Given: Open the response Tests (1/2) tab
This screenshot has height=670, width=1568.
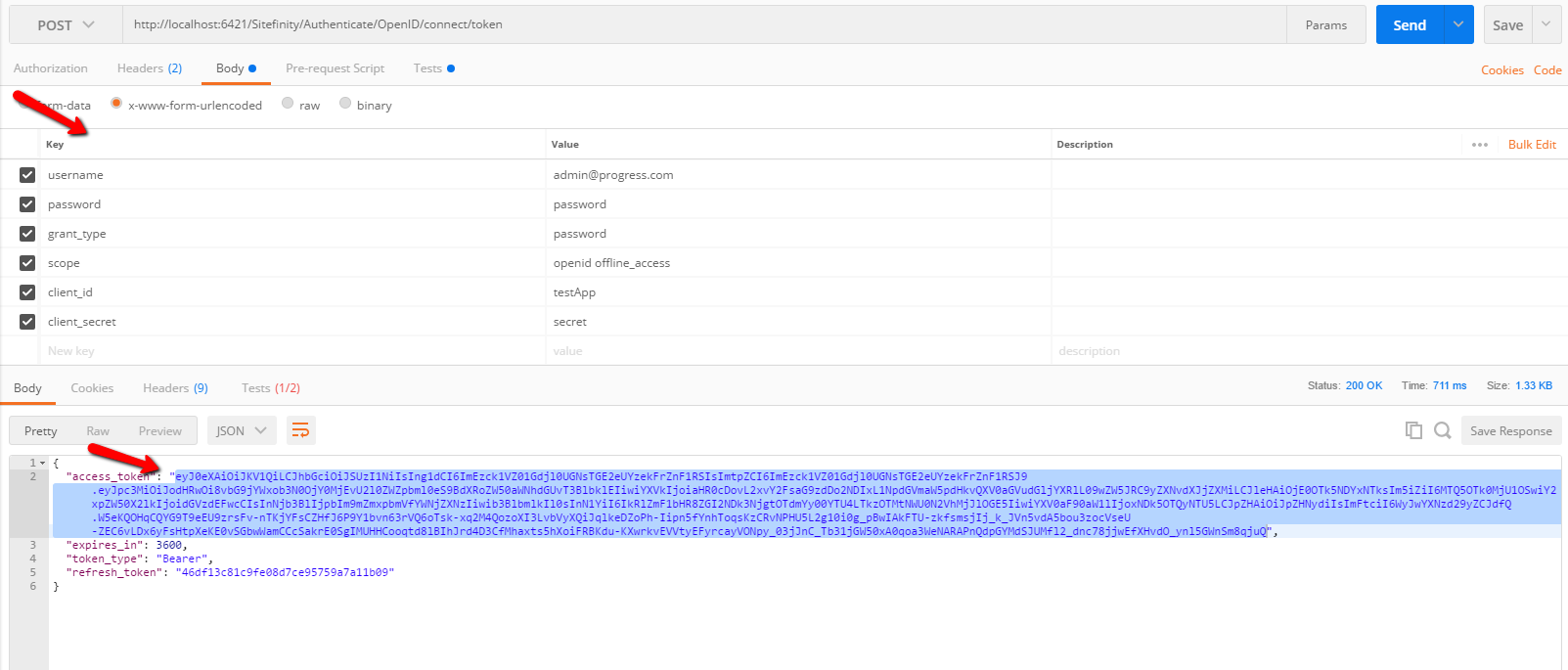Looking at the screenshot, I should (271, 388).
